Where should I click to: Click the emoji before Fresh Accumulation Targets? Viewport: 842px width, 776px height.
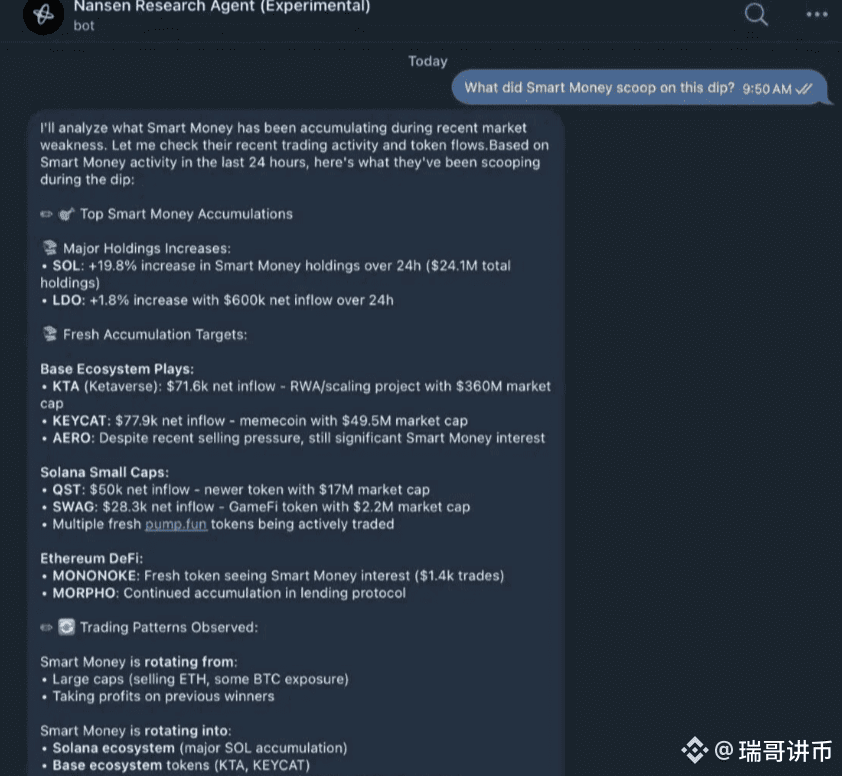(50, 334)
